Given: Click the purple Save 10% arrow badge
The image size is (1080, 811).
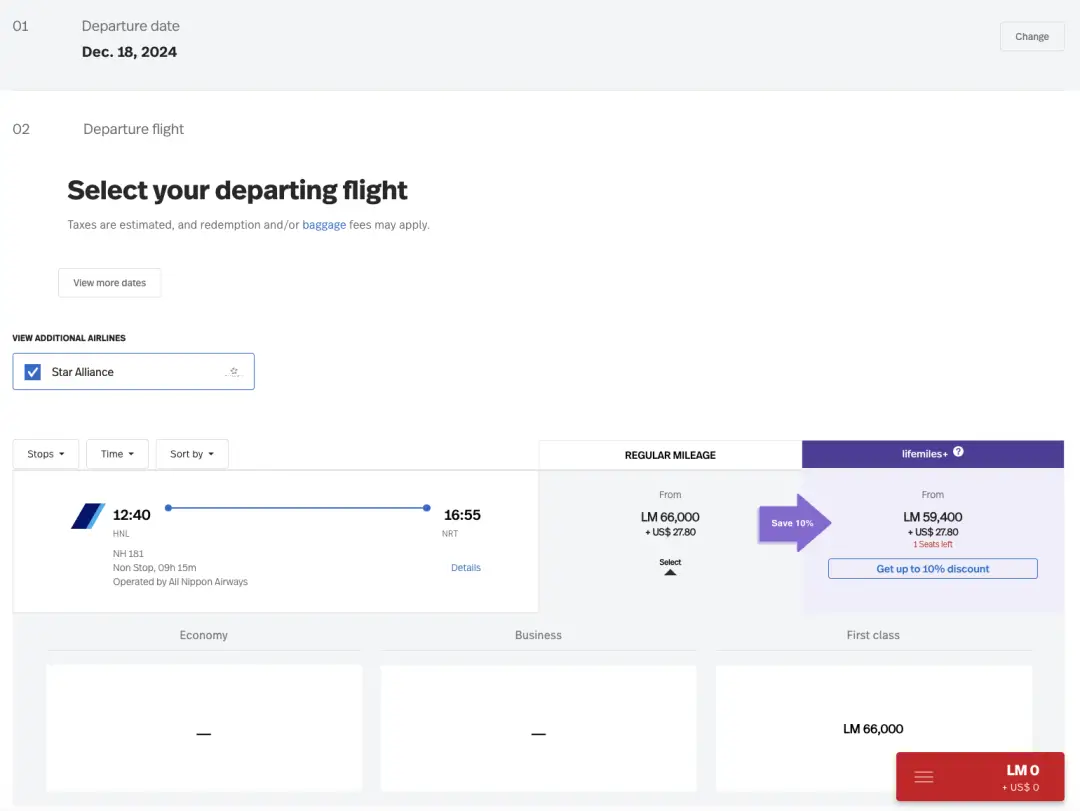Looking at the screenshot, I should (x=794, y=523).
